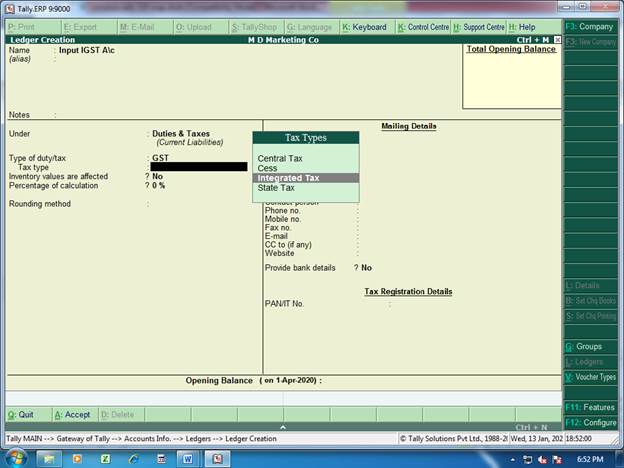The height and width of the screenshot is (468, 624).
Task: Open TallyShop from the toolbar
Action: coord(257,27)
